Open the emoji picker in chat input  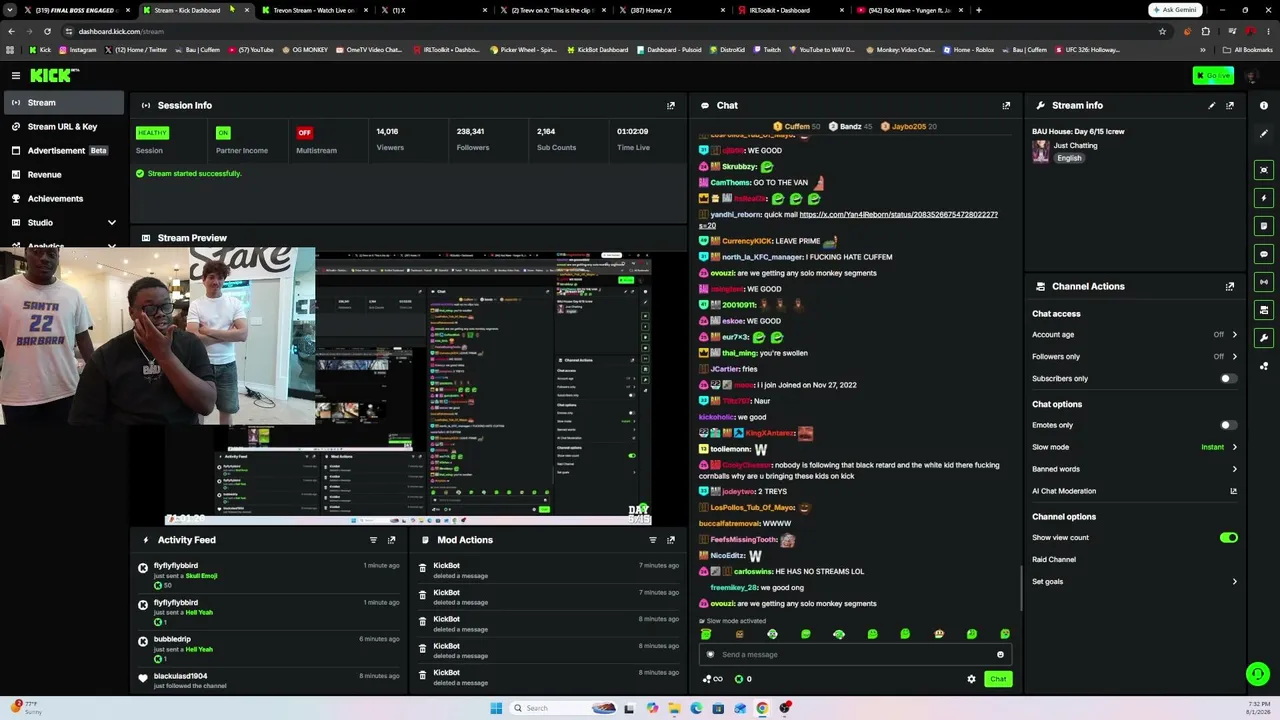(1000, 655)
